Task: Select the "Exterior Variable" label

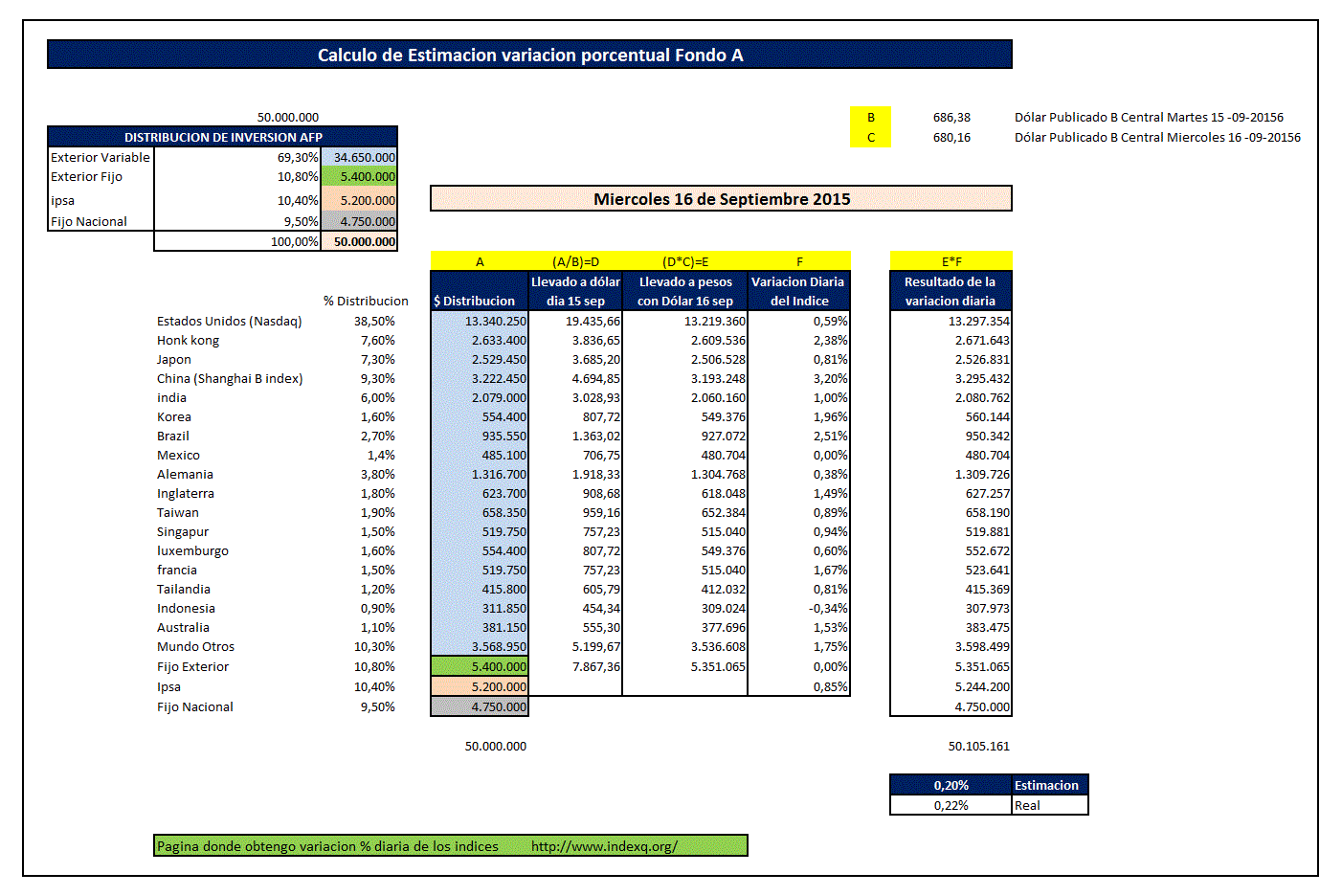Action: point(101,157)
